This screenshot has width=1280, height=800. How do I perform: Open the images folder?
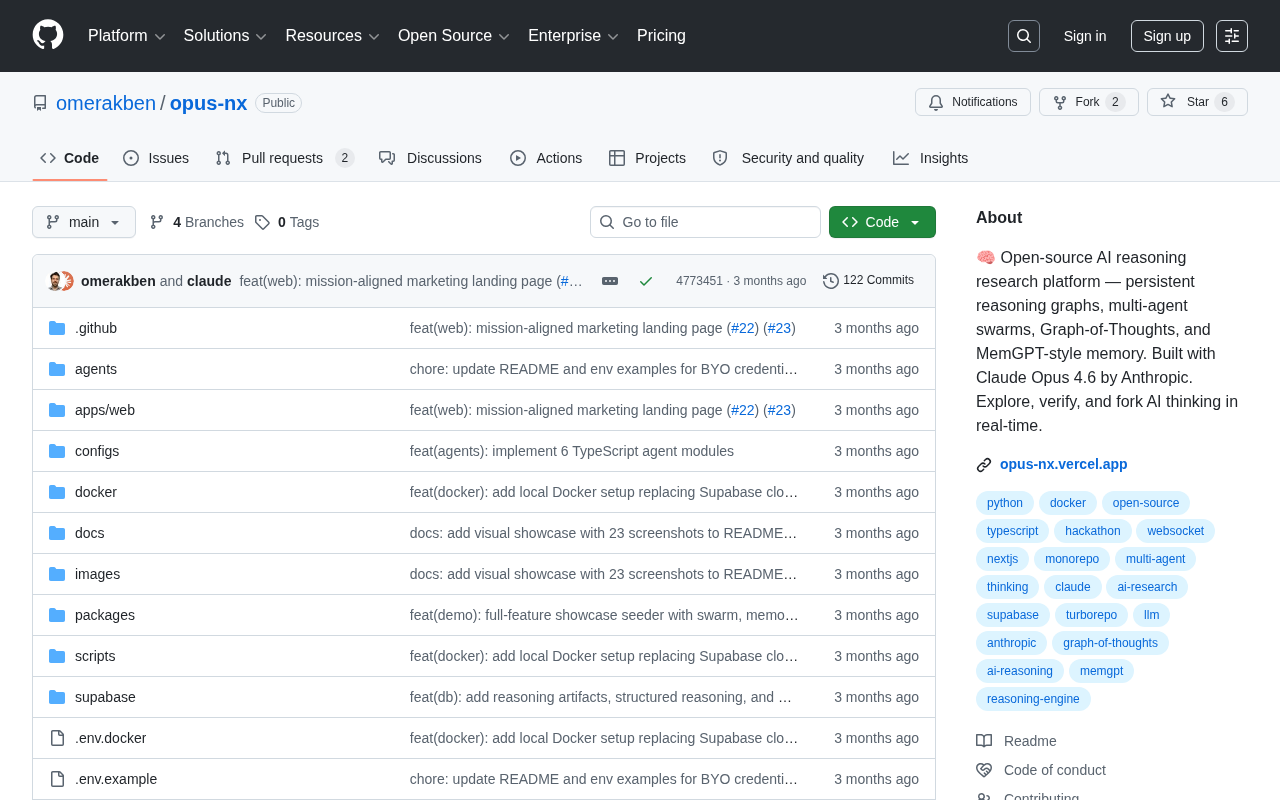97,574
